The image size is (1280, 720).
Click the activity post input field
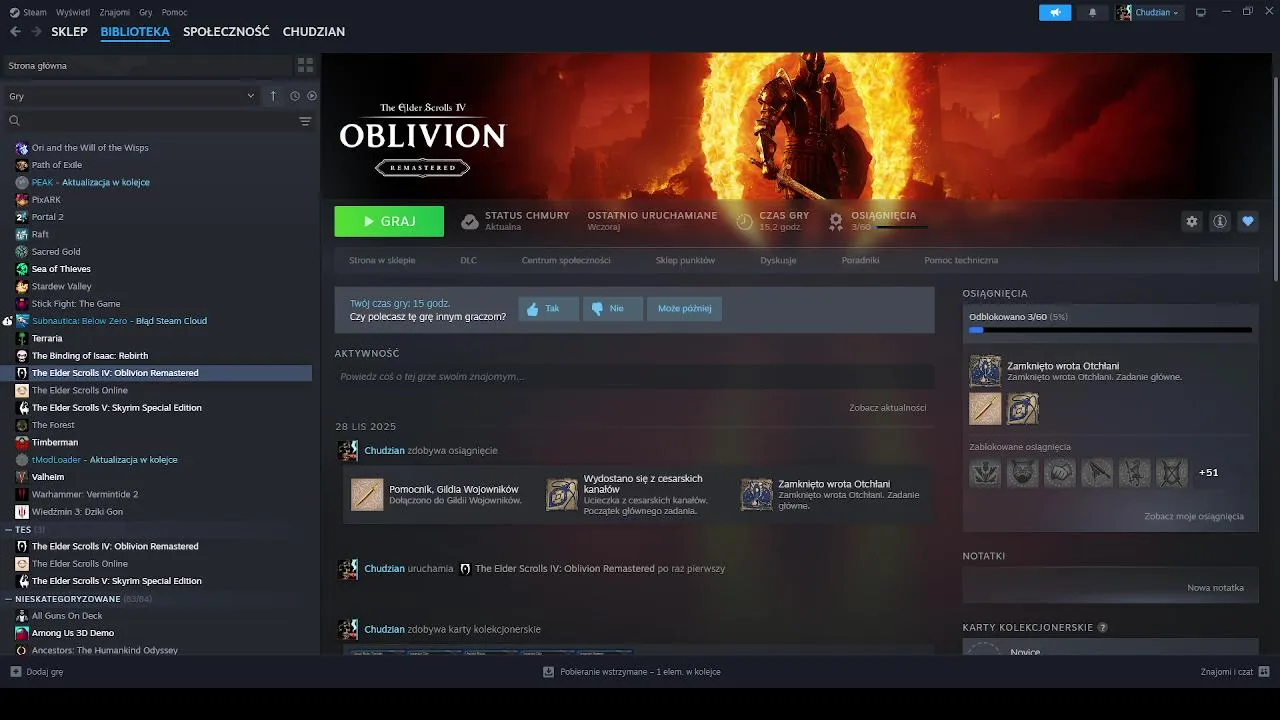pos(634,377)
